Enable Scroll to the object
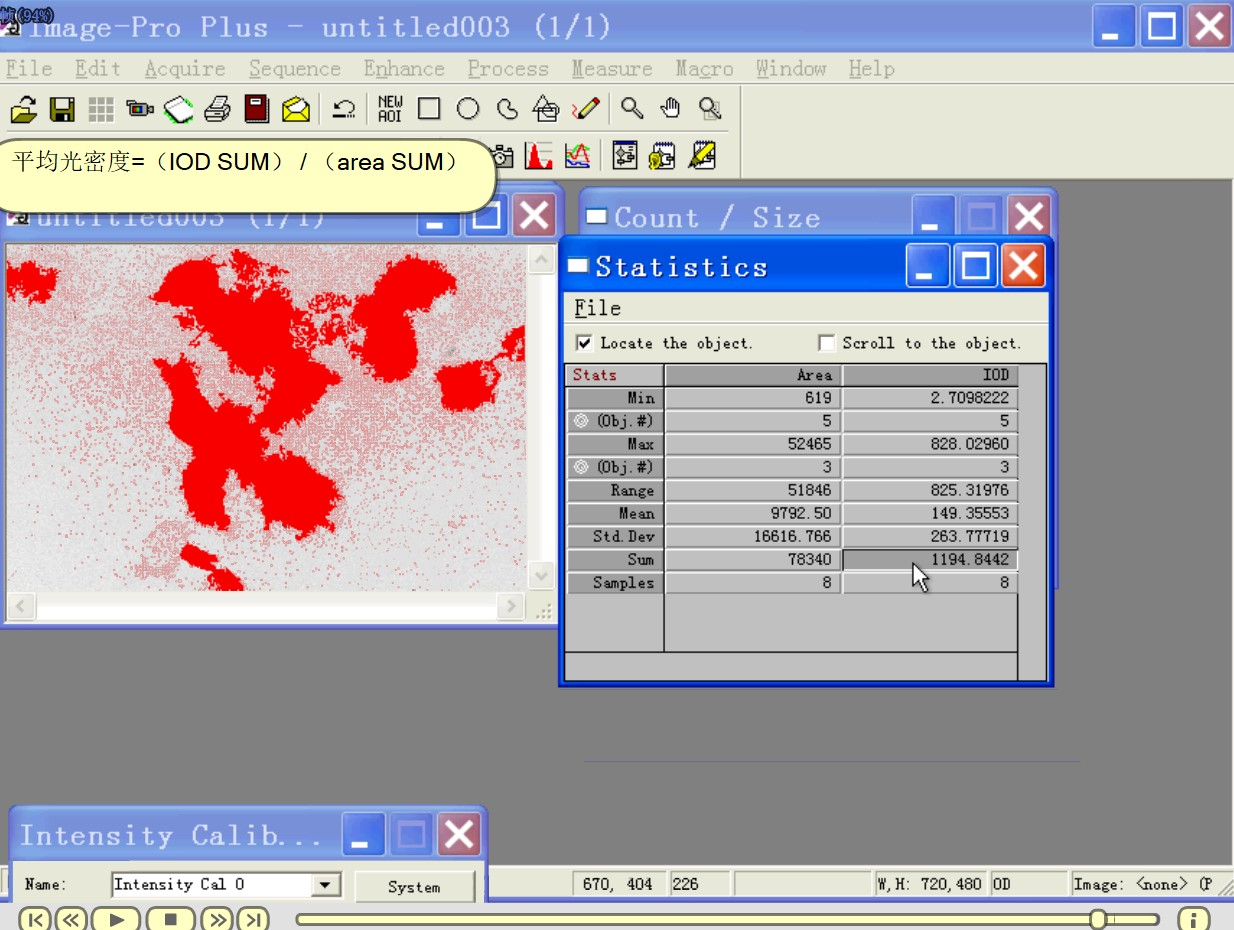Viewport: 1234px width, 930px height. click(826, 343)
